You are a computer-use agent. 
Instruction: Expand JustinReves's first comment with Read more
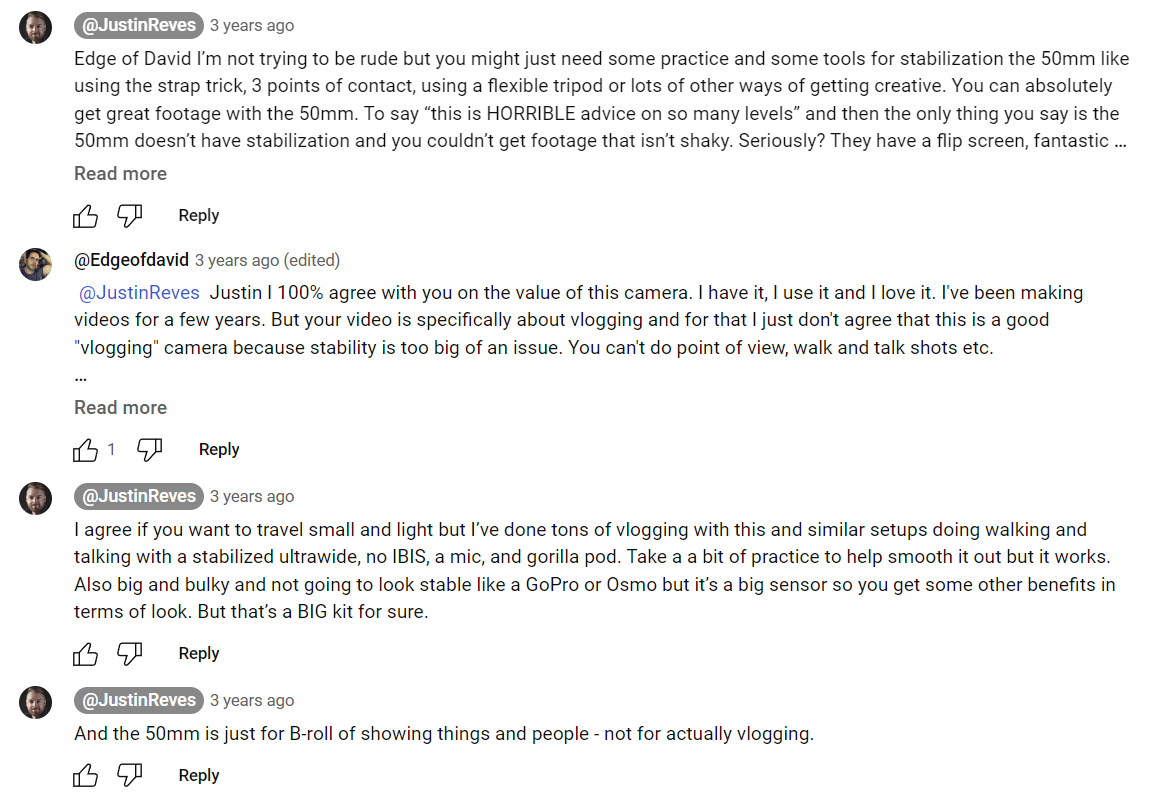click(120, 173)
